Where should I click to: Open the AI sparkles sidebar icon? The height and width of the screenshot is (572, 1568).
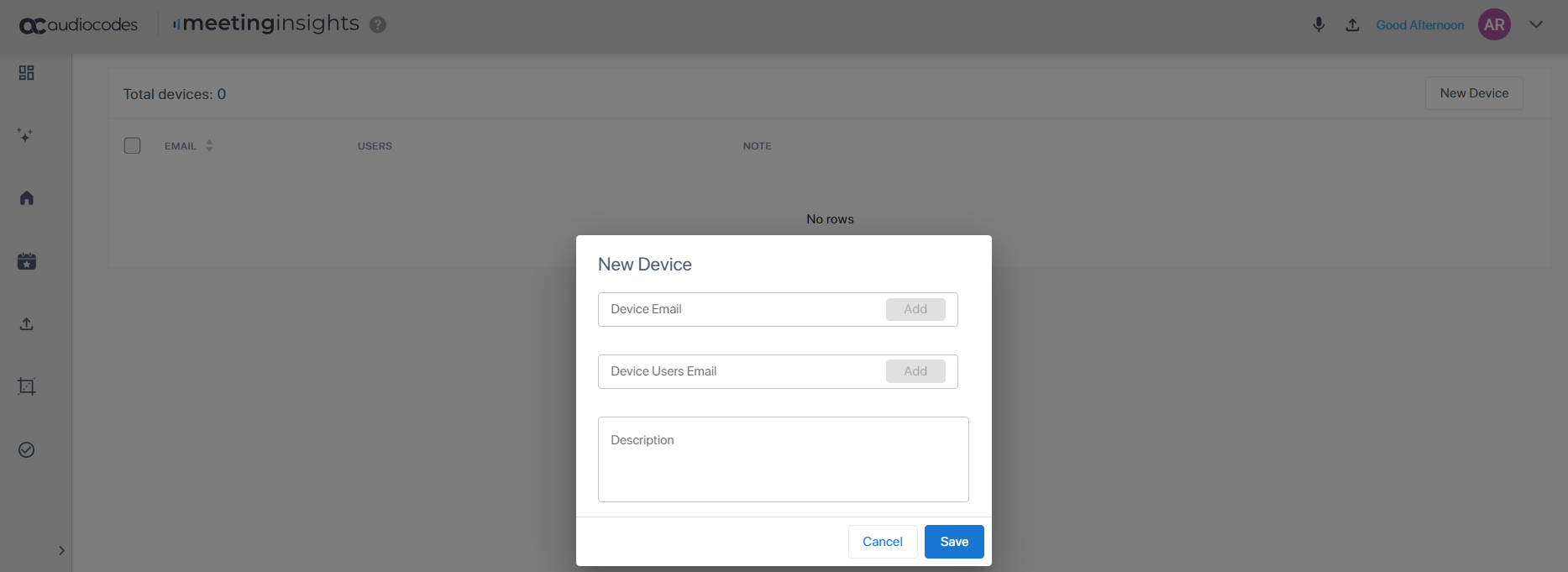(x=26, y=135)
